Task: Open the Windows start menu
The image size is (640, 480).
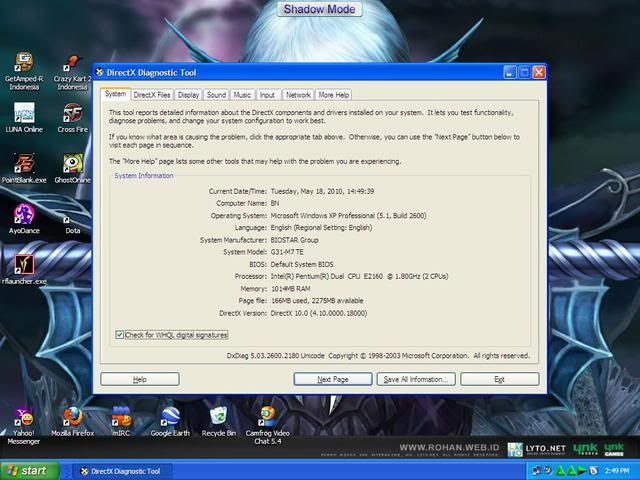Action: (x=30, y=471)
